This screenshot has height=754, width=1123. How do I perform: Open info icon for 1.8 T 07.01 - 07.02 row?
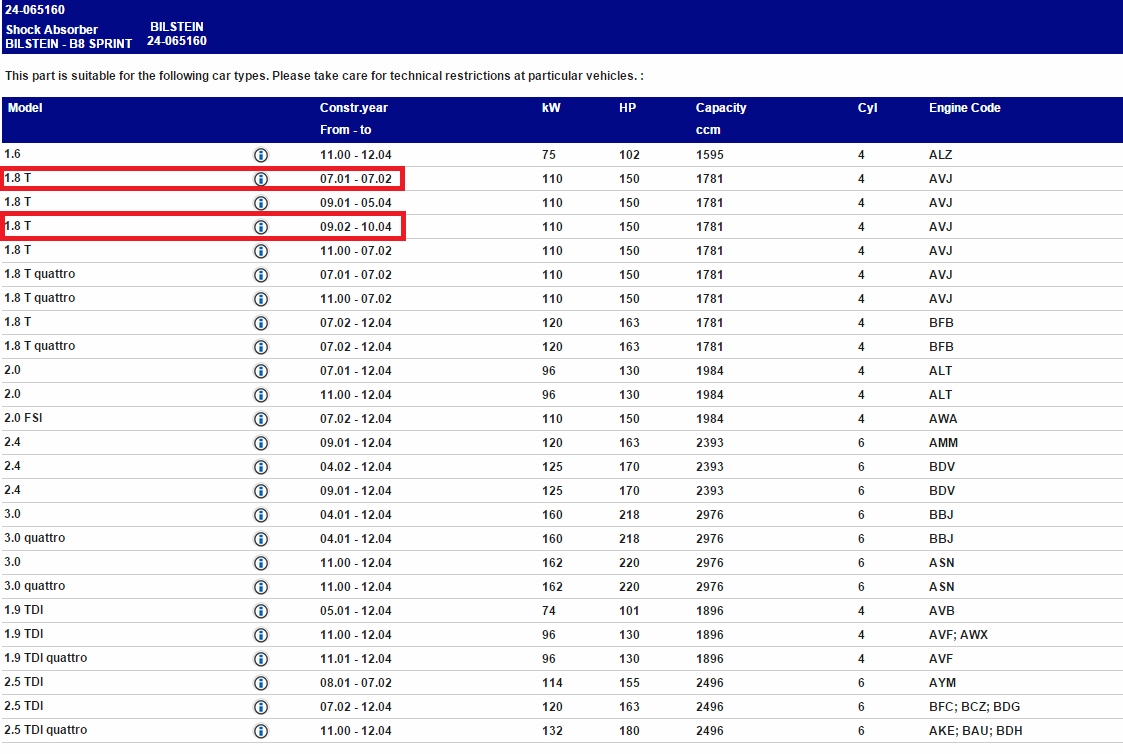point(261,179)
